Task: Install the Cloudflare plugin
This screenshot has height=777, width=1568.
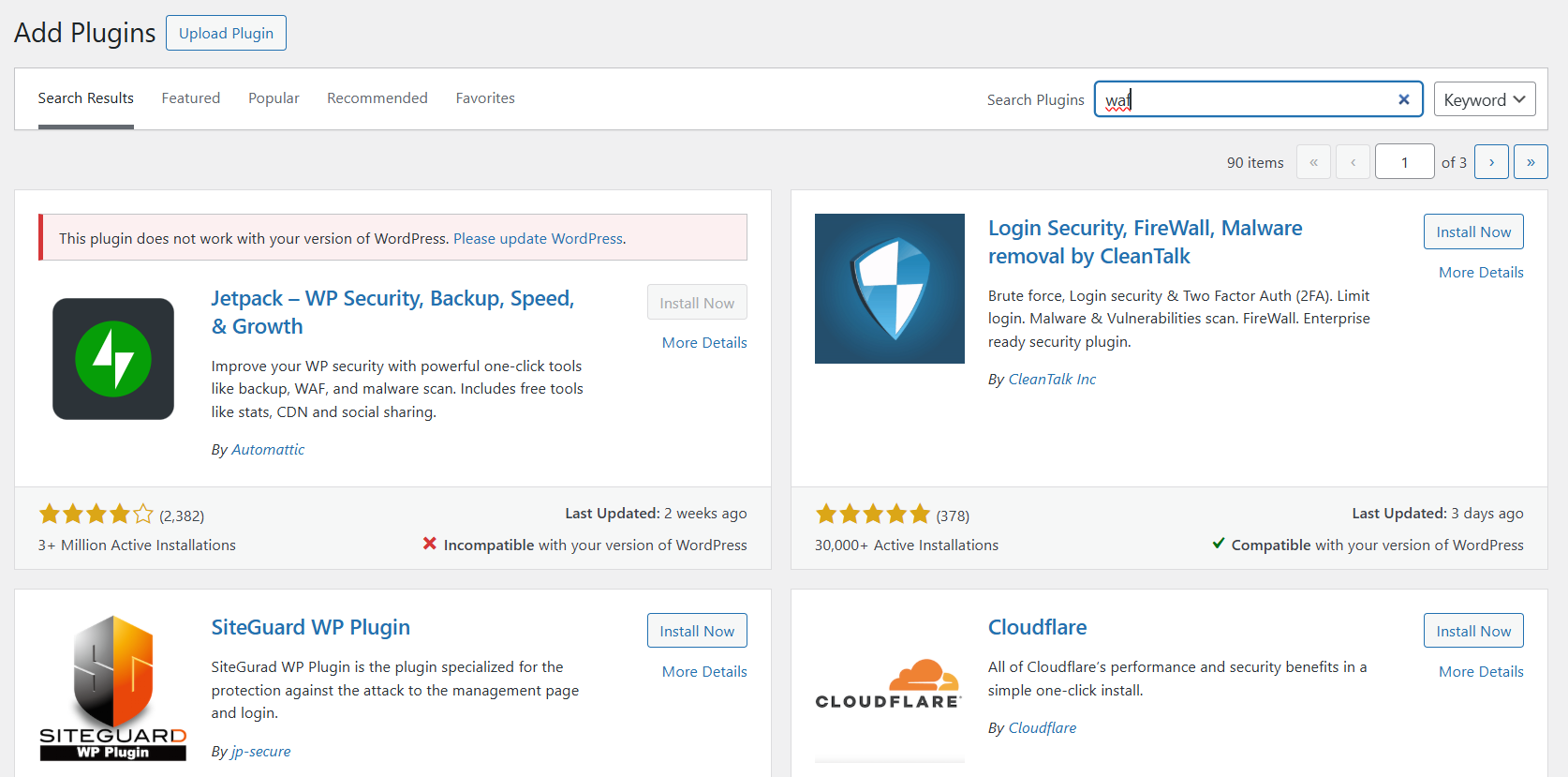Action: tap(1473, 631)
